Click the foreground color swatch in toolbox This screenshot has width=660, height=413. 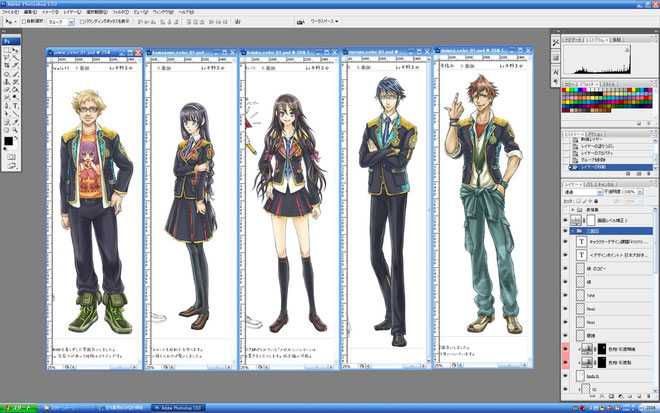coord(8,141)
